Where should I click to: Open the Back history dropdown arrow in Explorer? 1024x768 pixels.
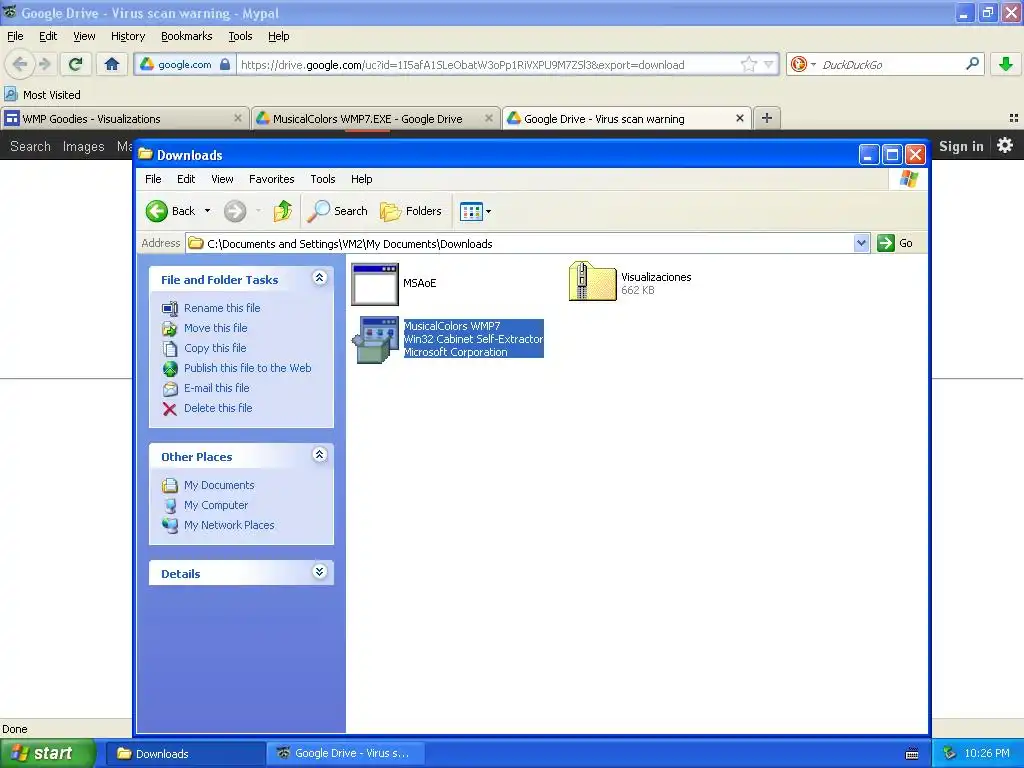208,211
